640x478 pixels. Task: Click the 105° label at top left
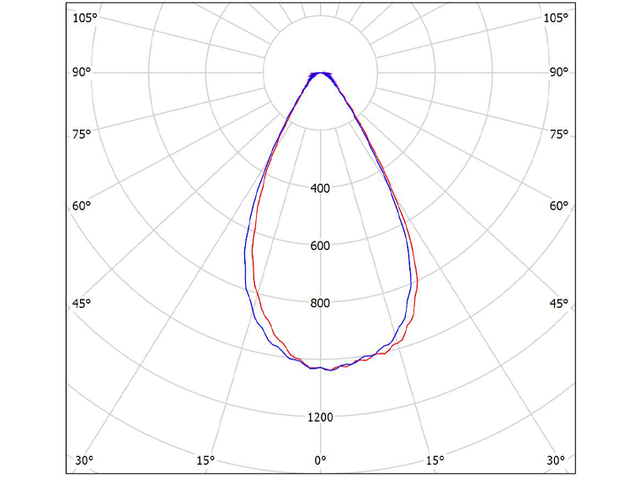click(x=85, y=19)
